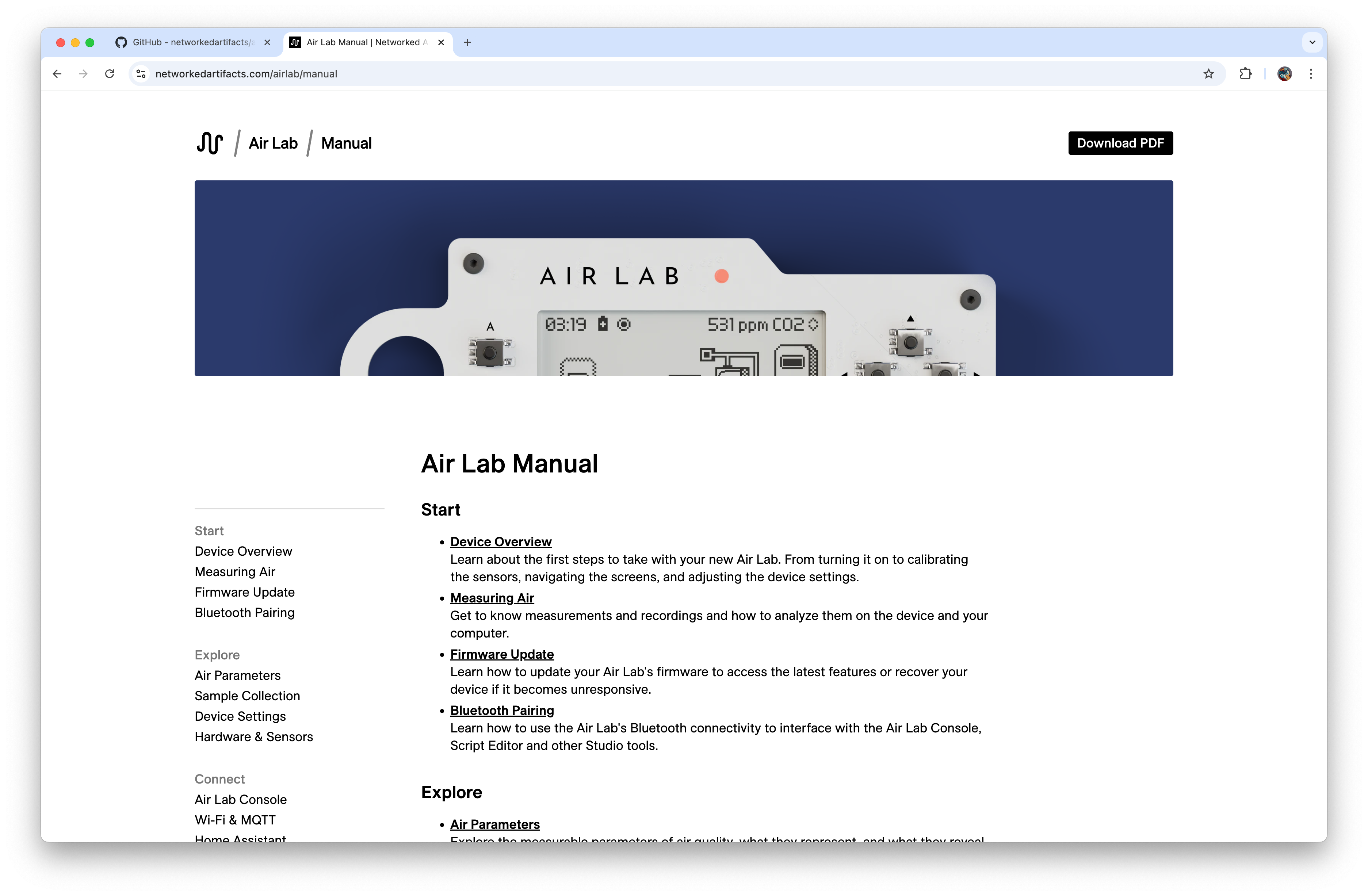Close the Air Lab Manual tab
This screenshot has width=1368, height=896.
441,42
